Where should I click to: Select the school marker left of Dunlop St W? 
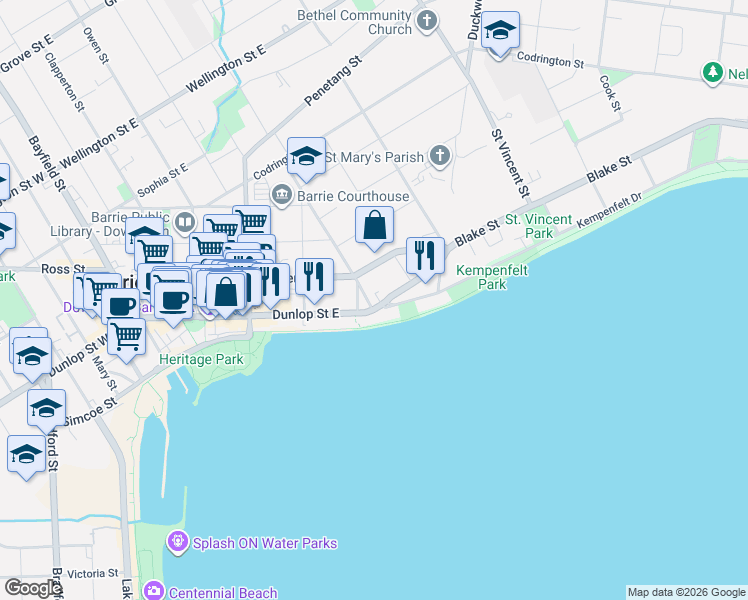[32, 360]
